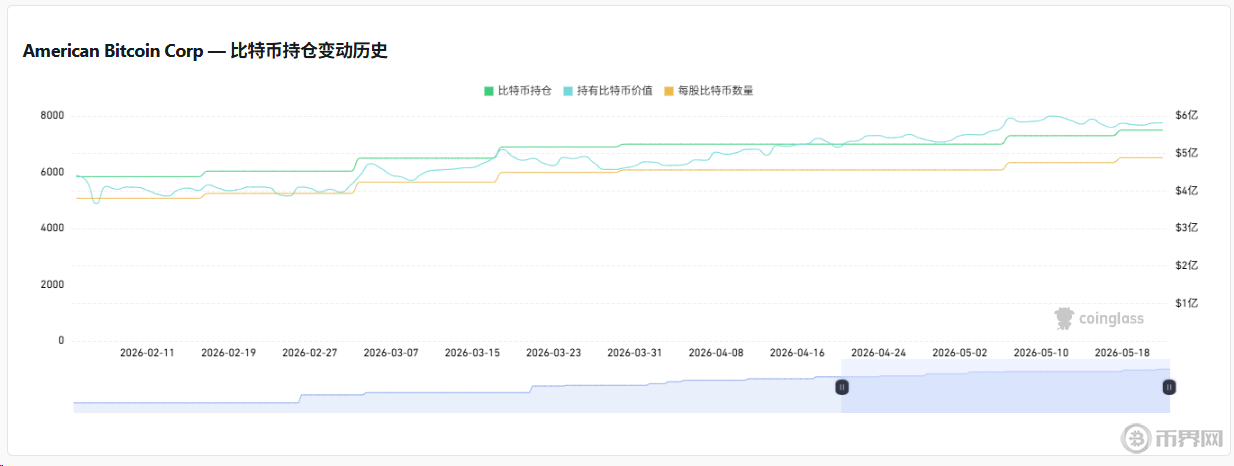
Task: Click the 4000 left axis value
Action: point(52,228)
